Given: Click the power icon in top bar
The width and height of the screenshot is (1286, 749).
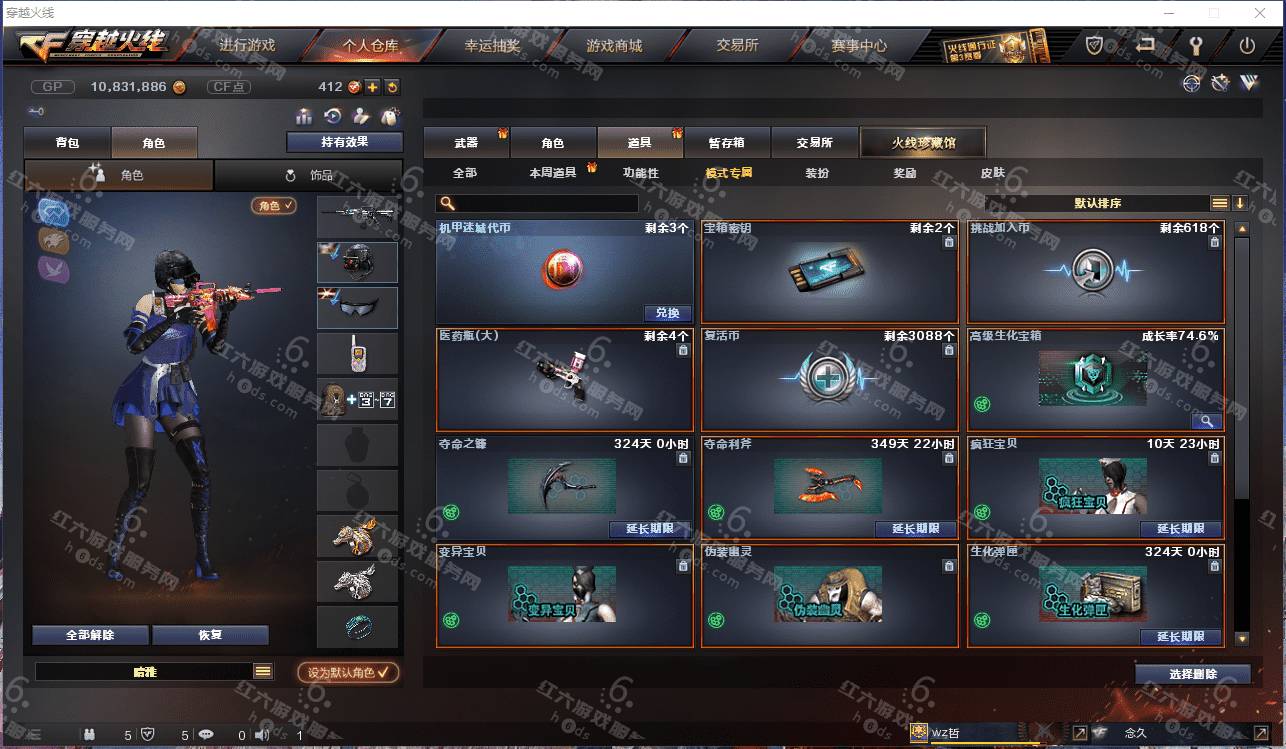Looking at the screenshot, I should coord(1247,45).
